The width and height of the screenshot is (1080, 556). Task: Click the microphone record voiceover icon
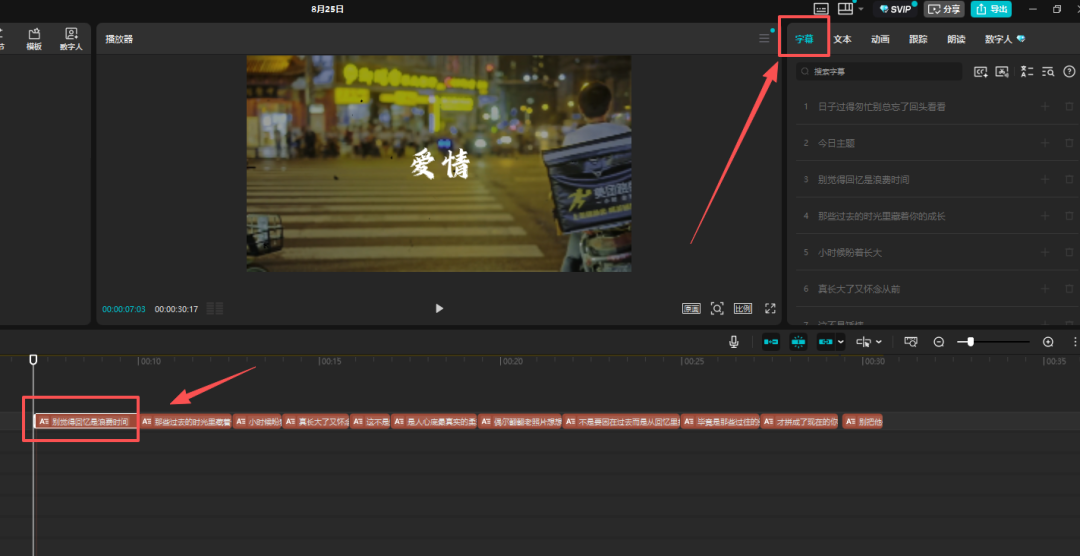(734, 342)
